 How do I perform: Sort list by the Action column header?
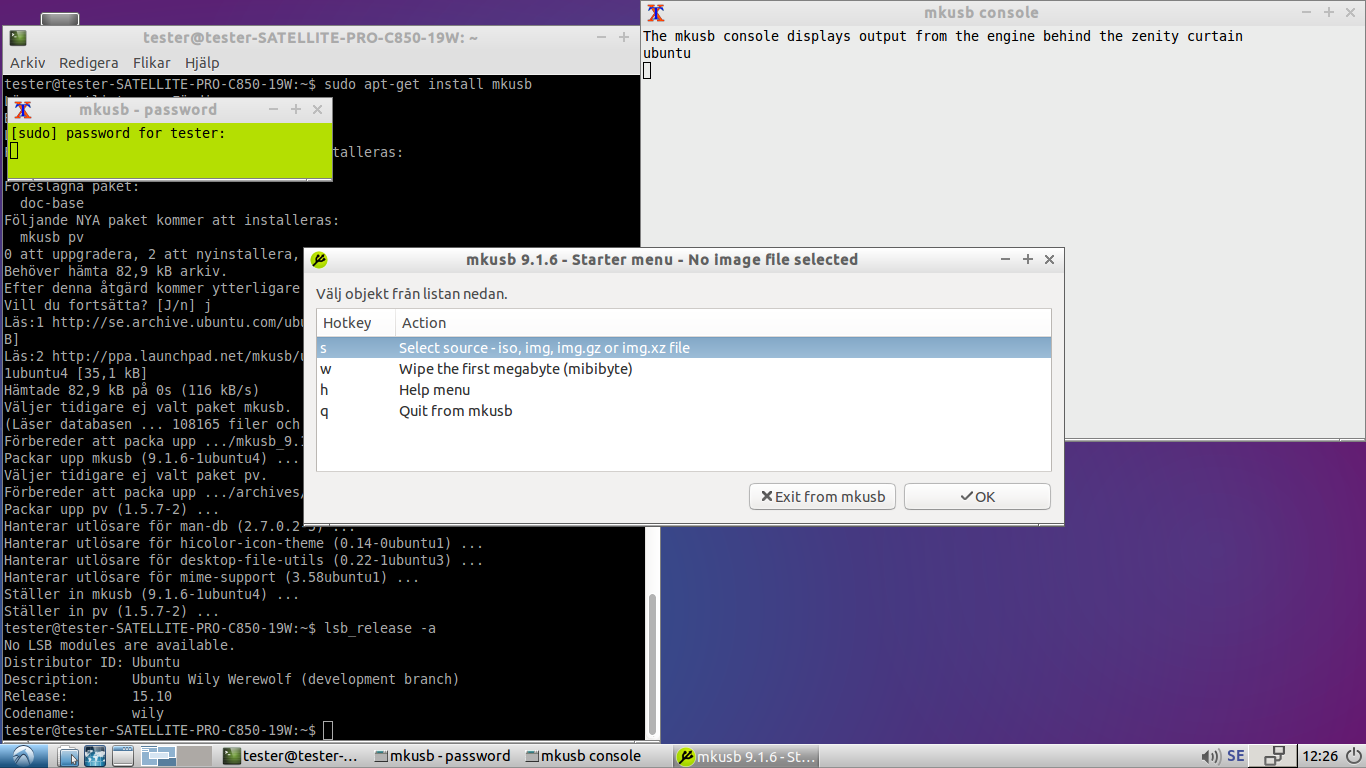click(x=723, y=323)
